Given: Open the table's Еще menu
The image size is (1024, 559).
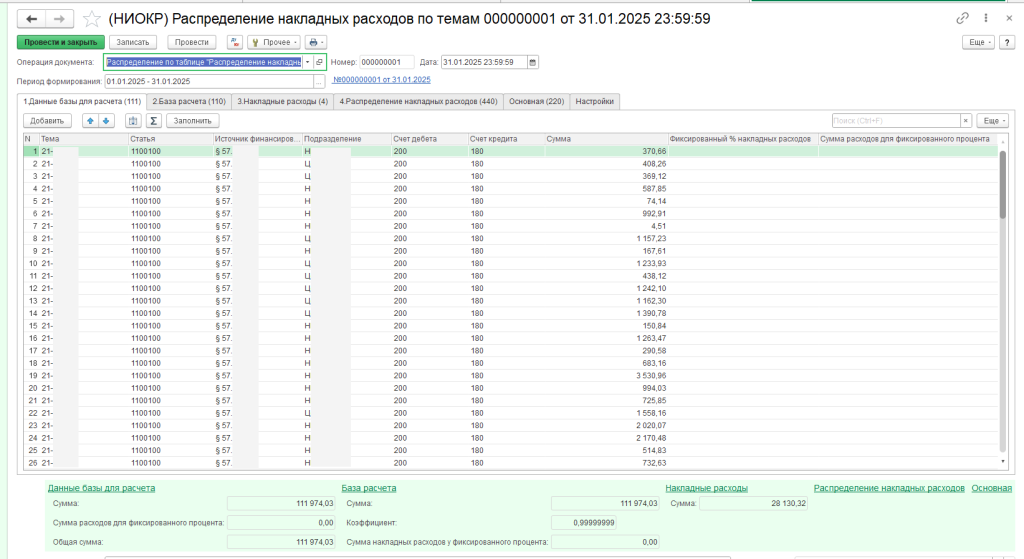Looking at the screenshot, I should (x=991, y=120).
